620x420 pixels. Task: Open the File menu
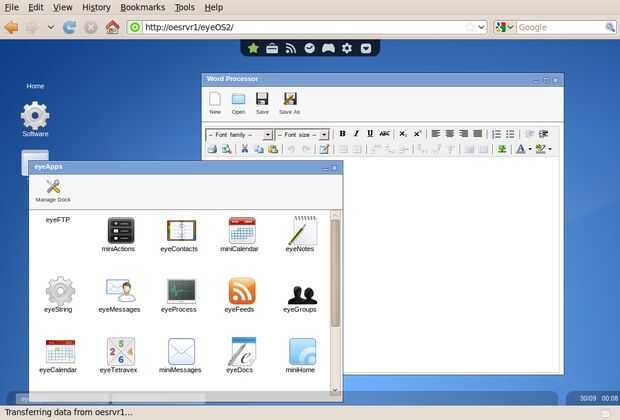click(11, 7)
